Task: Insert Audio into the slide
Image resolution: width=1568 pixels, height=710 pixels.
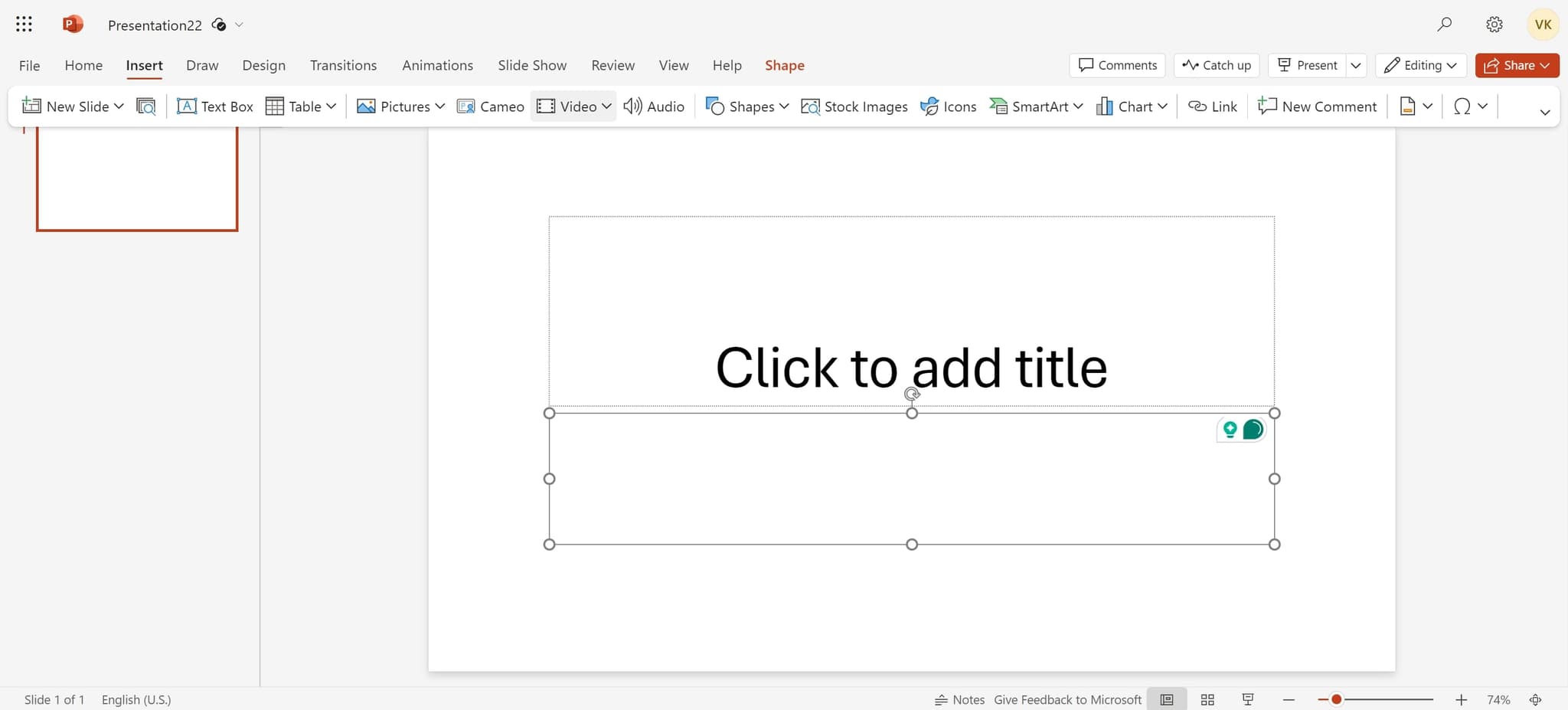Action: tap(652, 106)
